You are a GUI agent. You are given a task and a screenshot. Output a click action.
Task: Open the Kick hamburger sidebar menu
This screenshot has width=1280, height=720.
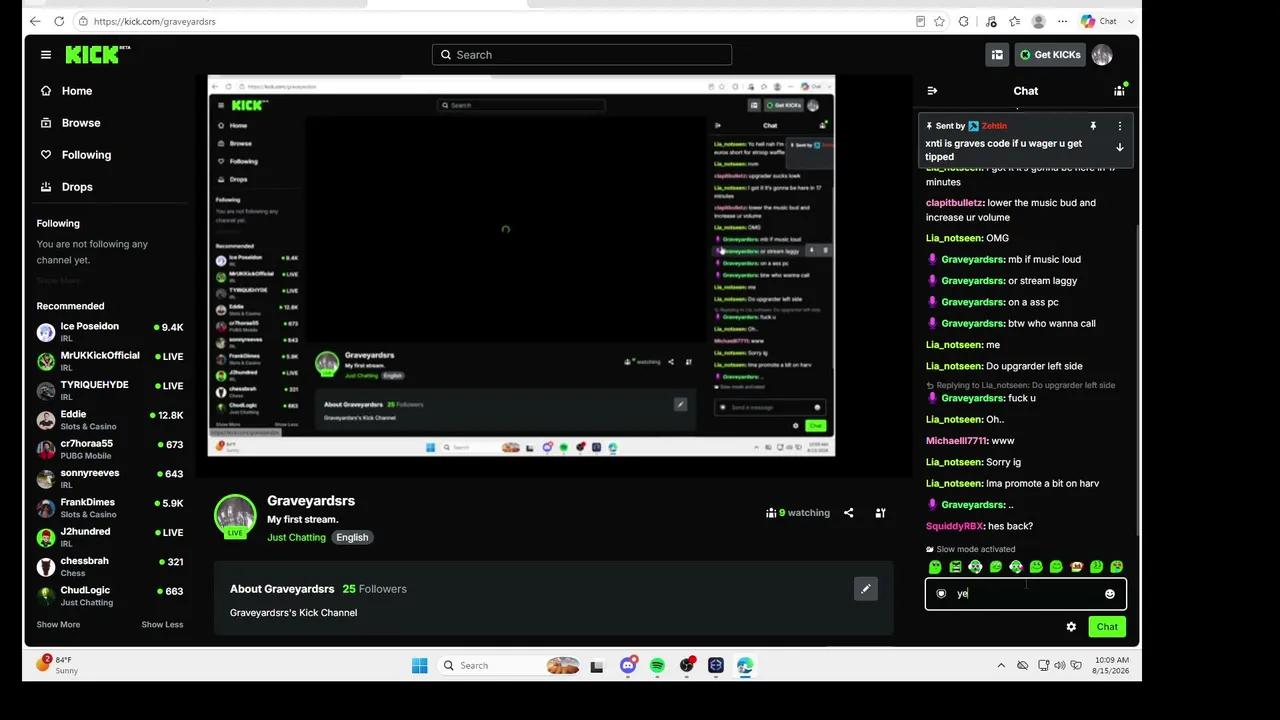point(45,55)
